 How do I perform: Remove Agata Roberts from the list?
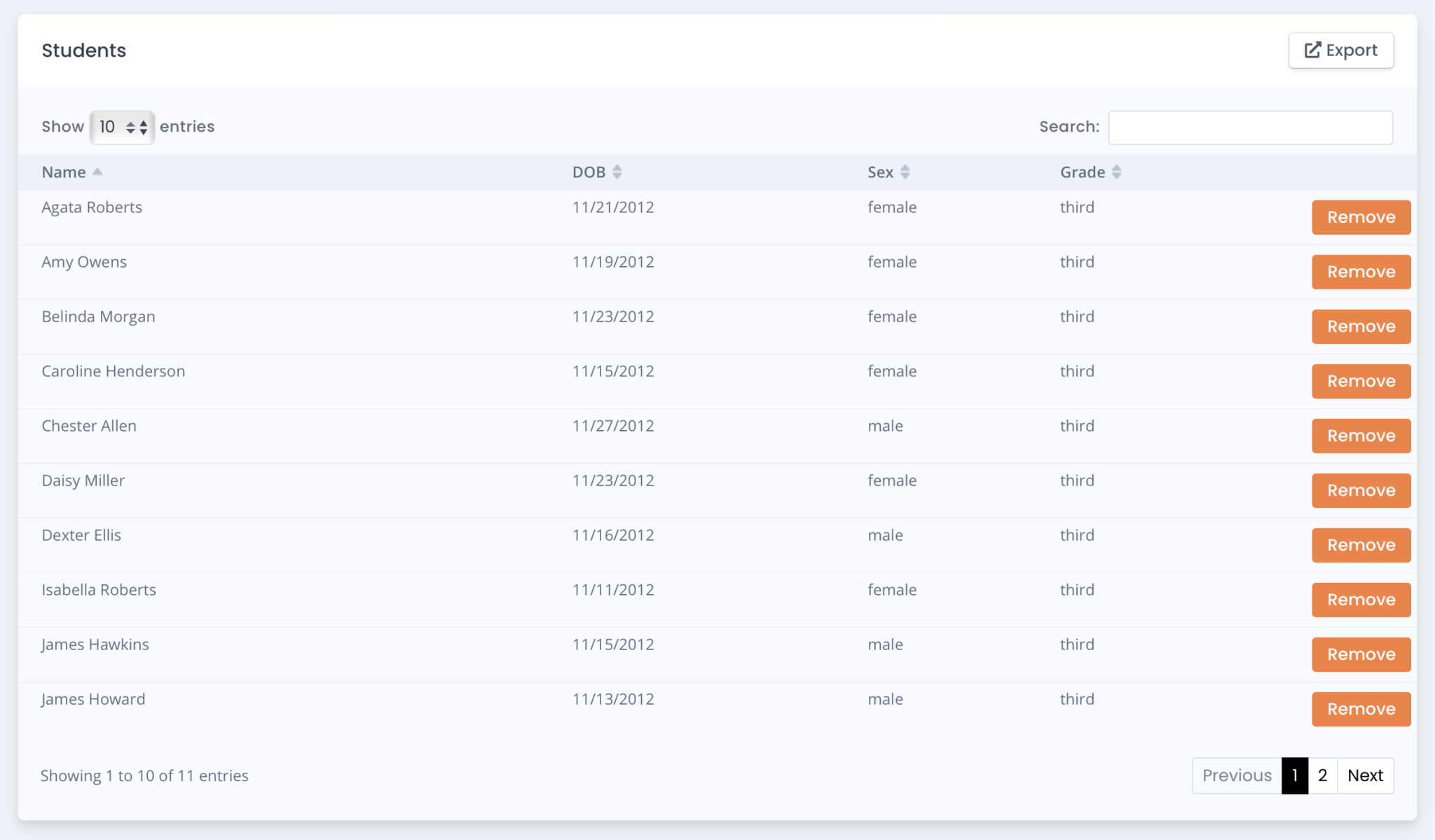(1360, 217)
